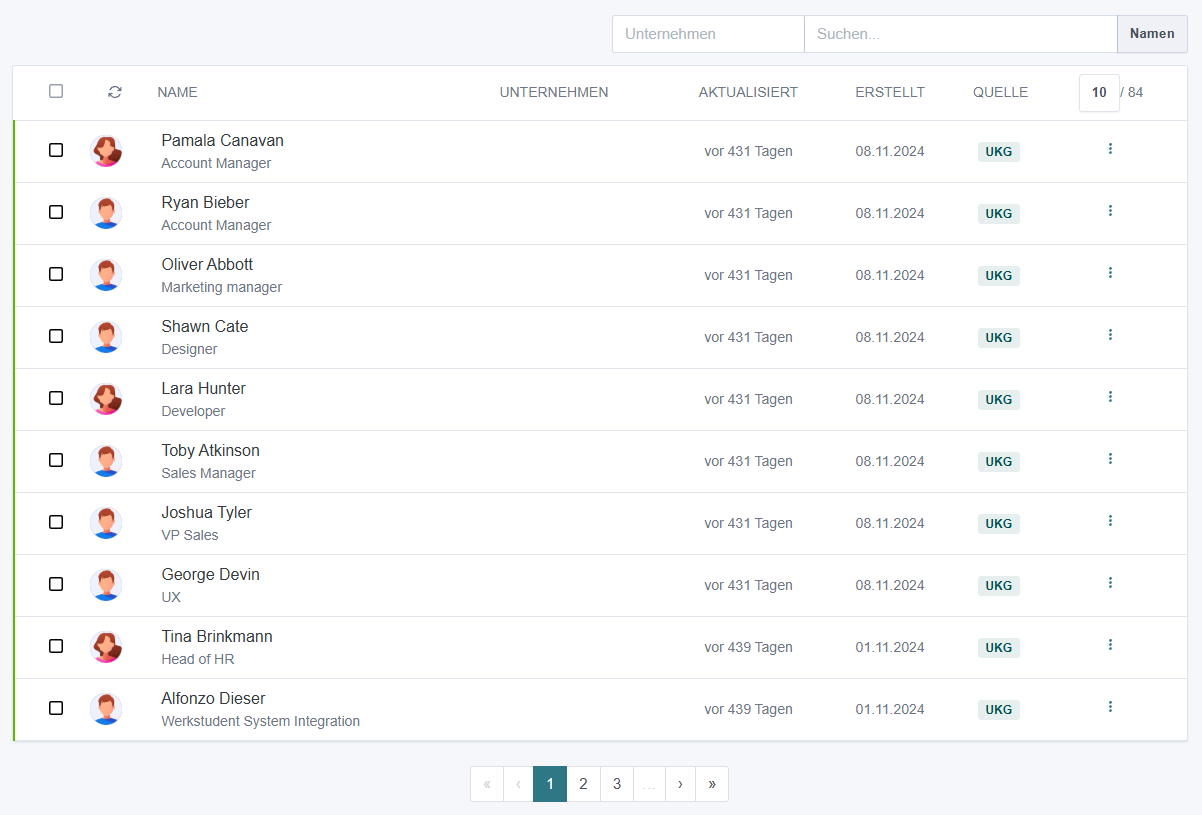Click Lara Hunter's avatar icon

[x=106, y=399]
